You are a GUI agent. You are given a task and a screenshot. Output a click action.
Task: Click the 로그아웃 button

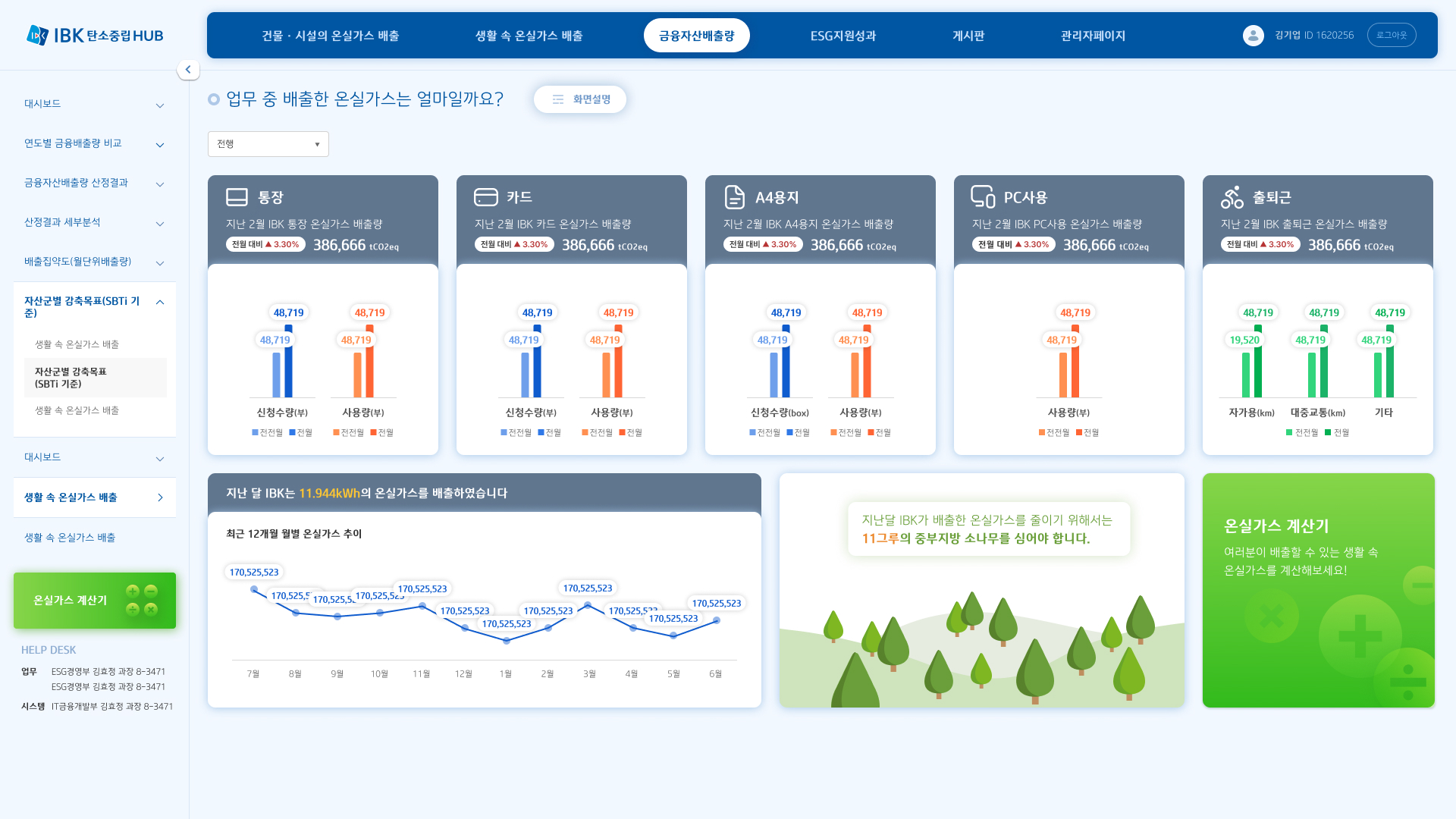click(x=1392, y=35)
